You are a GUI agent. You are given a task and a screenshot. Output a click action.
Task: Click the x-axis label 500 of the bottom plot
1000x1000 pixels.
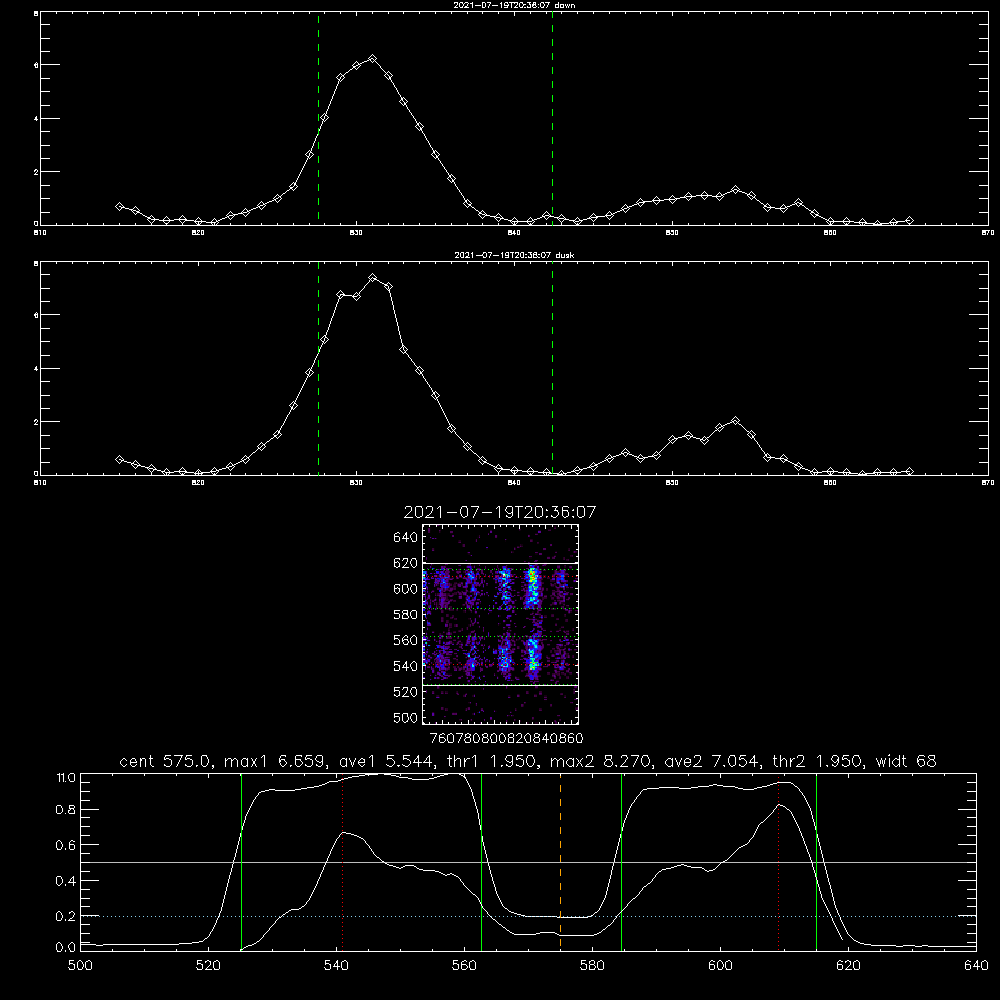click(80, 966)
